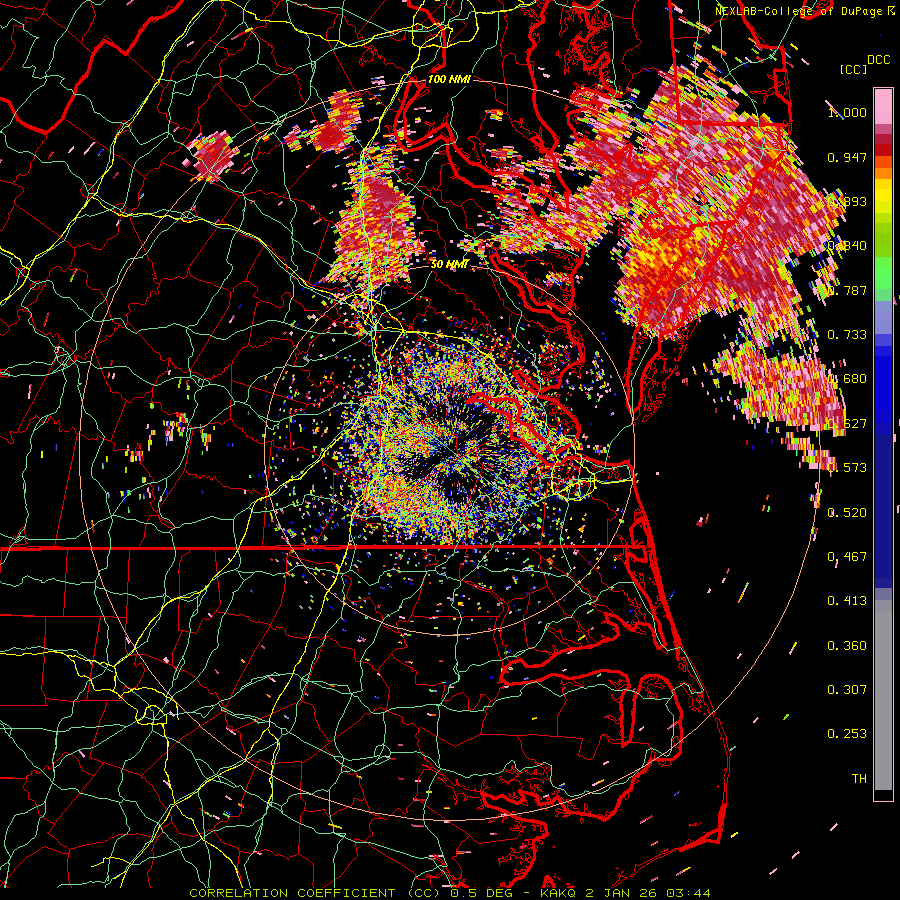Click the DCC label above the color scale
This screenshot has width=900, height=900.
click(x=879, y=60)
